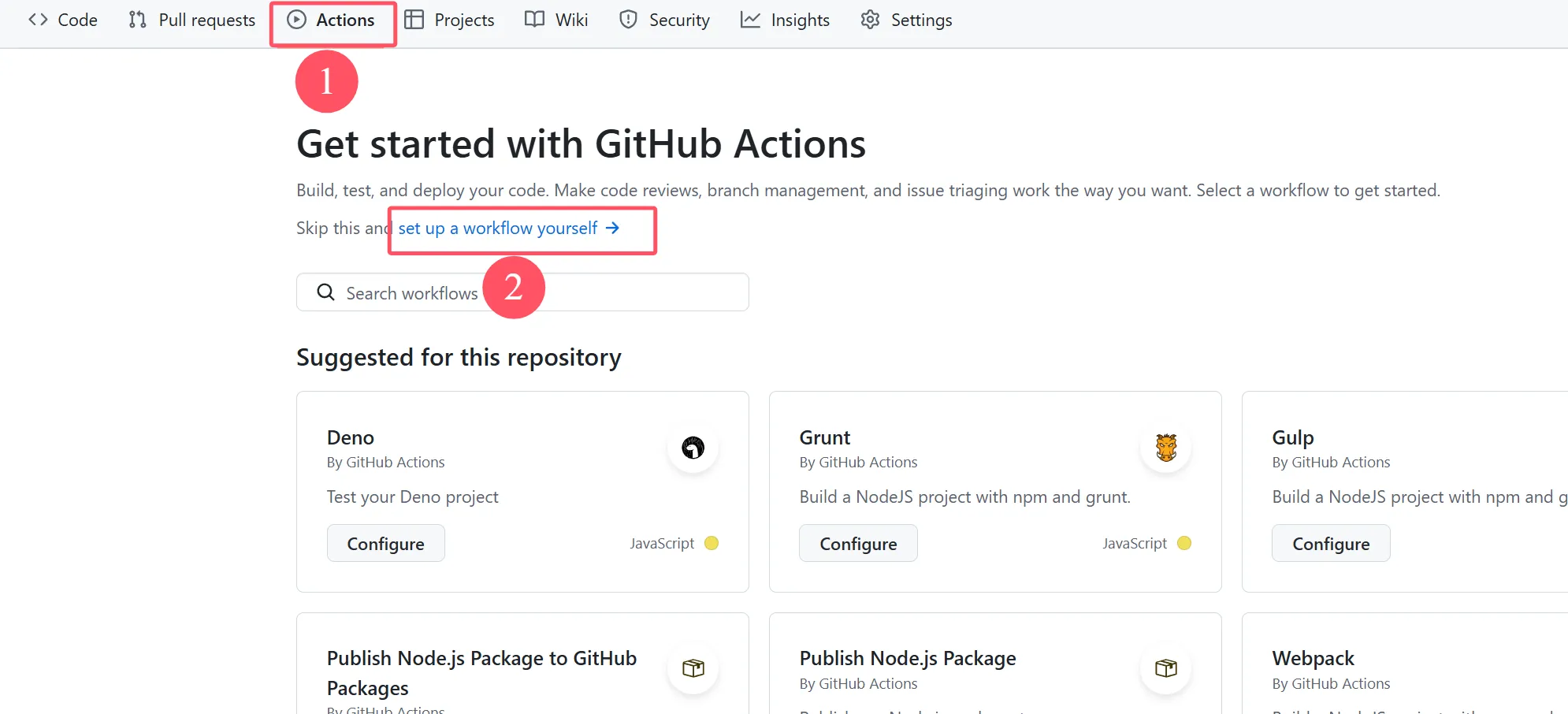1568x714 pixels.
Task: Click the Publish Node.js Package box icon
Action: [1165, 668]
